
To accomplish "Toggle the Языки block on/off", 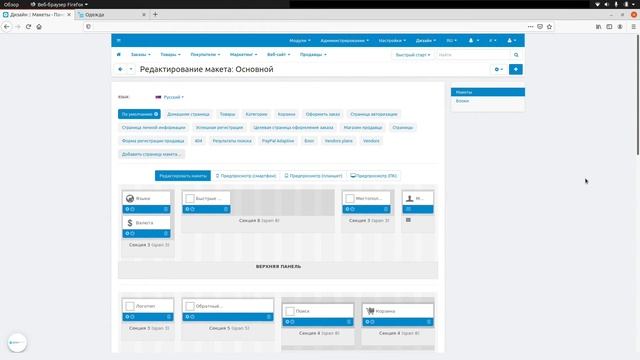I will [132, 209].
